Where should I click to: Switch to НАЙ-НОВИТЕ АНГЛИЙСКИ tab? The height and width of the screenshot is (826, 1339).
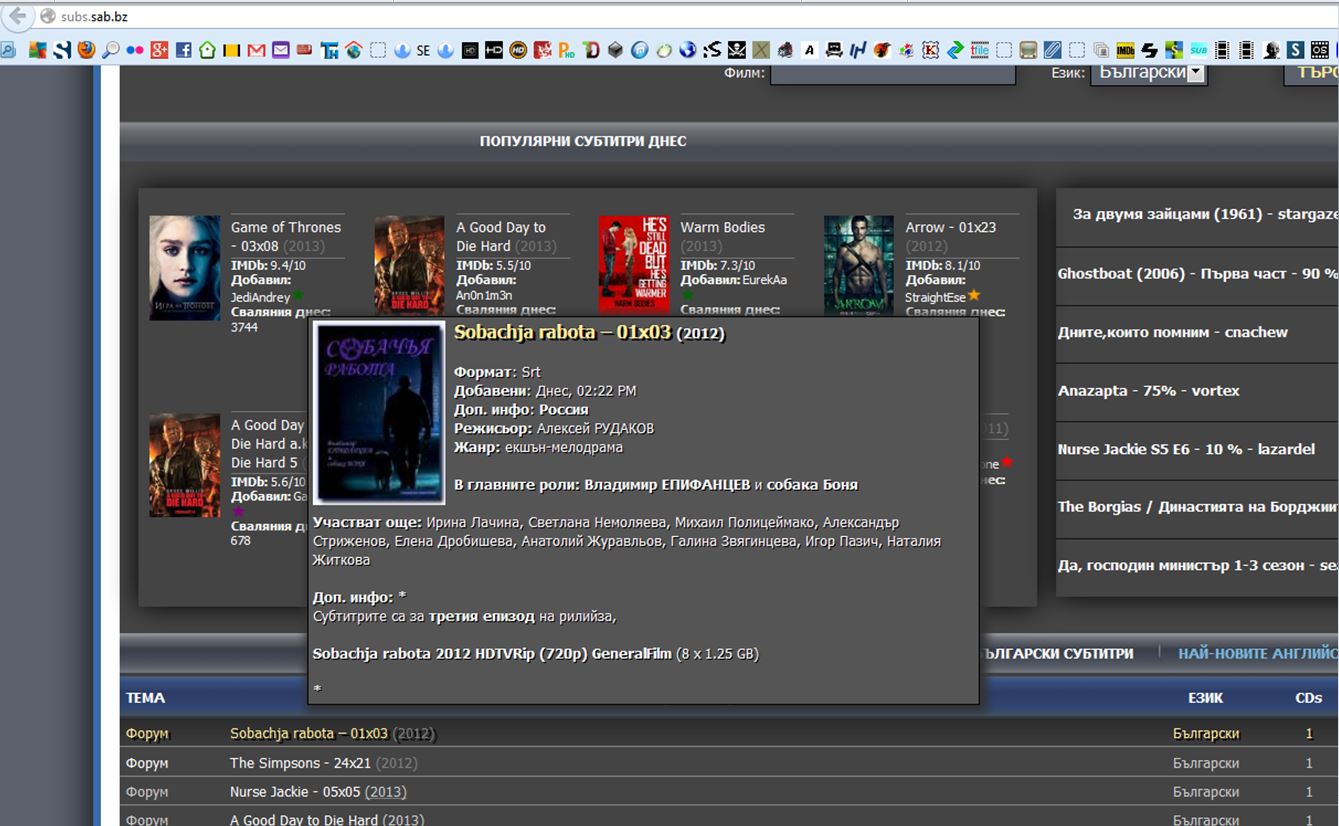coord(1258,653)
